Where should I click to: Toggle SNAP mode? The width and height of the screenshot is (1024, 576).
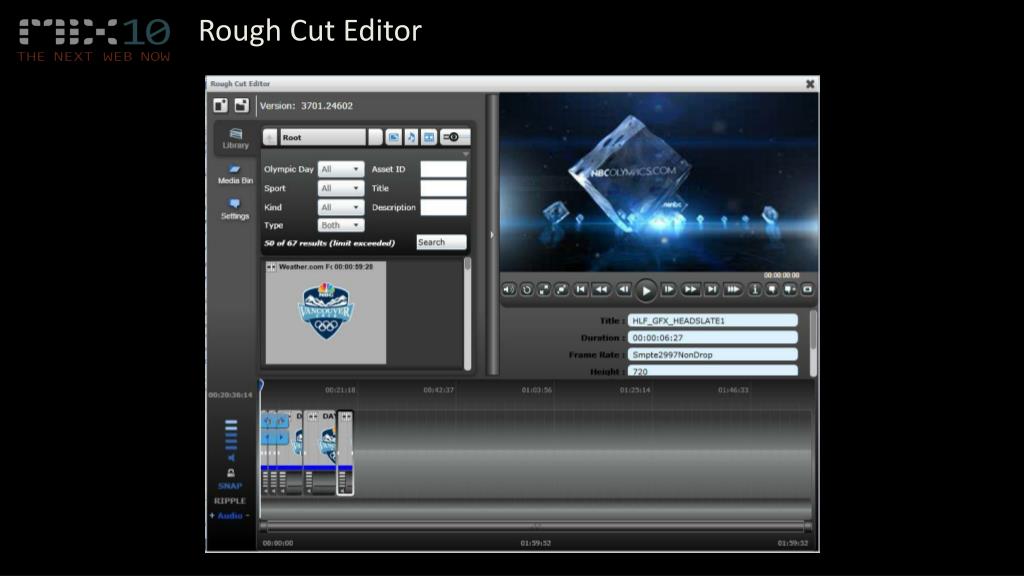[230, 486]
